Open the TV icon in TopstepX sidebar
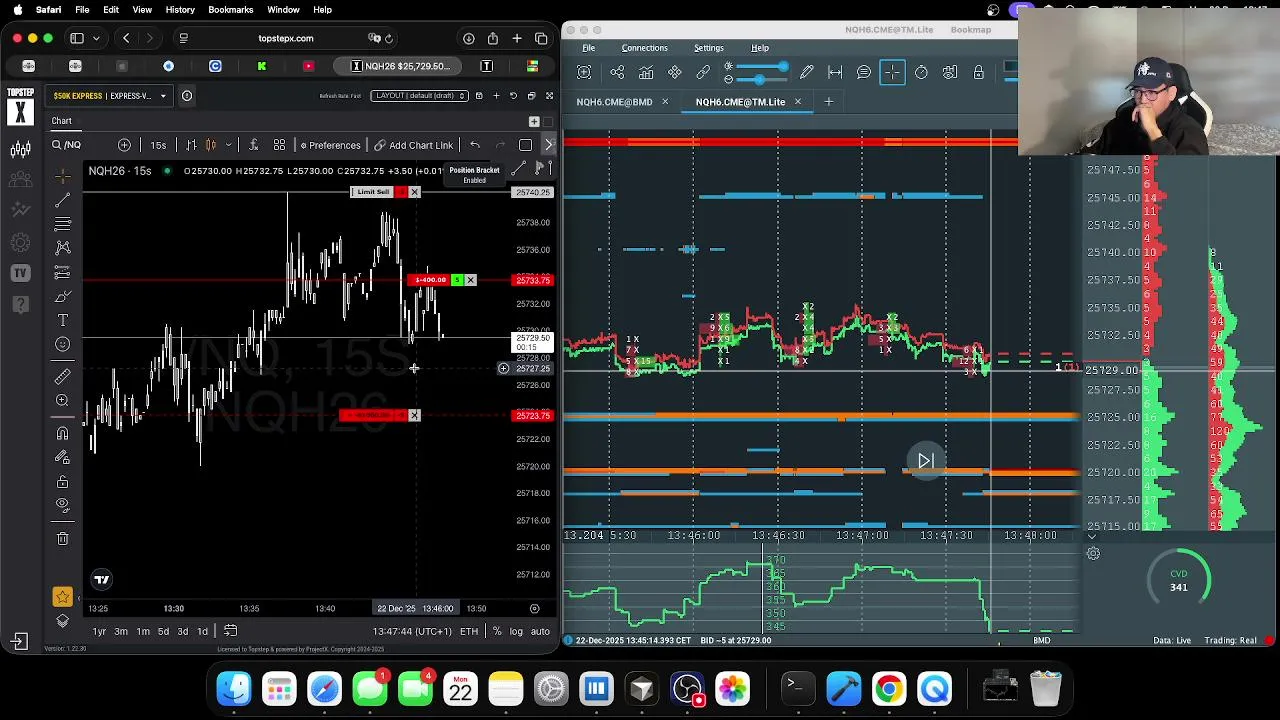Image resolution: width=1280 pixels, height=720 pixels. 20,273
